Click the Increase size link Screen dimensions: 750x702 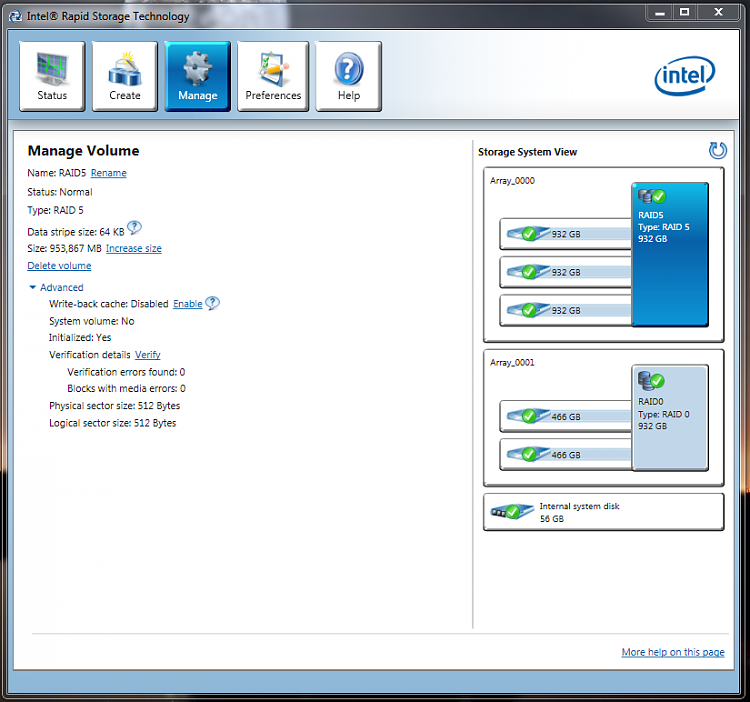coord(133,248)
